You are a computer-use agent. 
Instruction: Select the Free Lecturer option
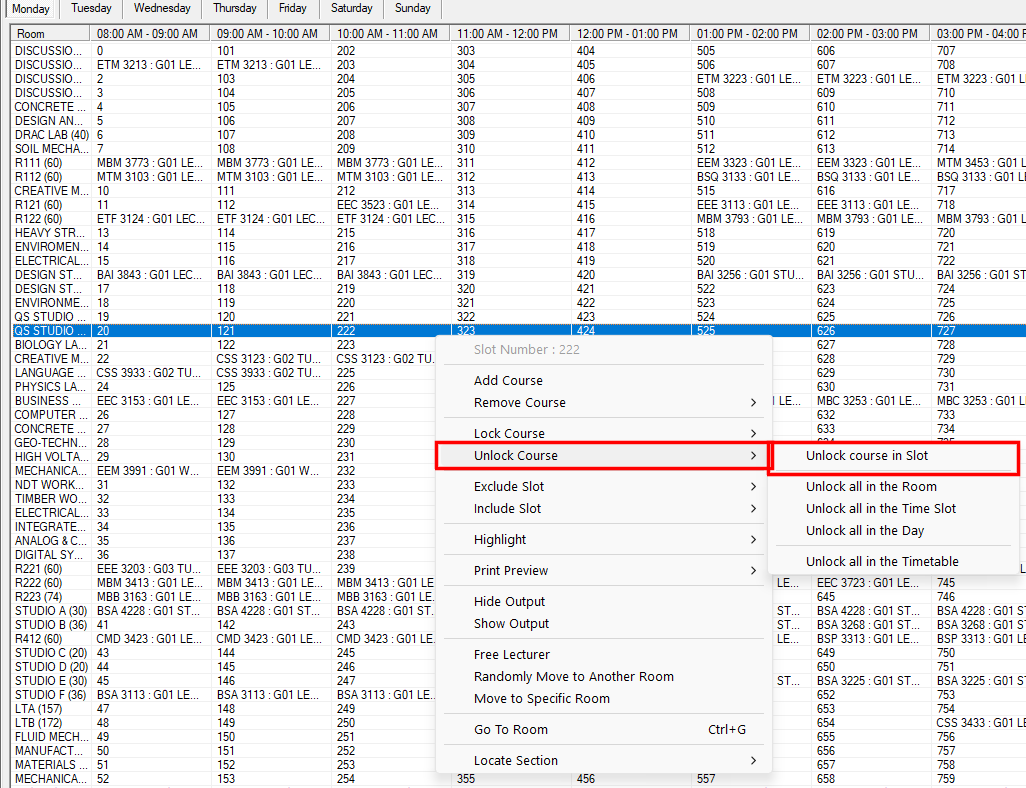coord(603,654)
